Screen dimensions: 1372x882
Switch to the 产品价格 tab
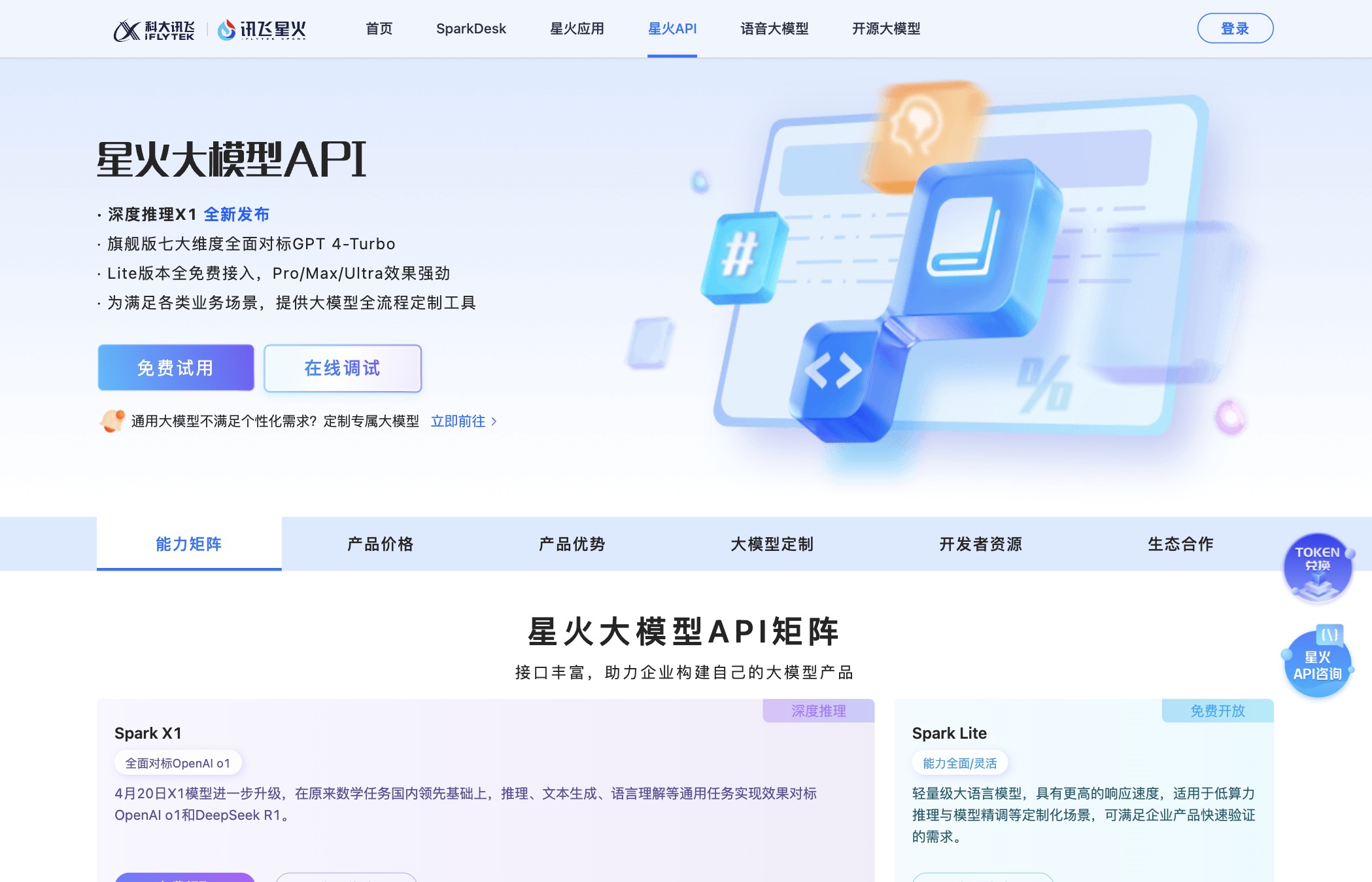tap(381, 544)
